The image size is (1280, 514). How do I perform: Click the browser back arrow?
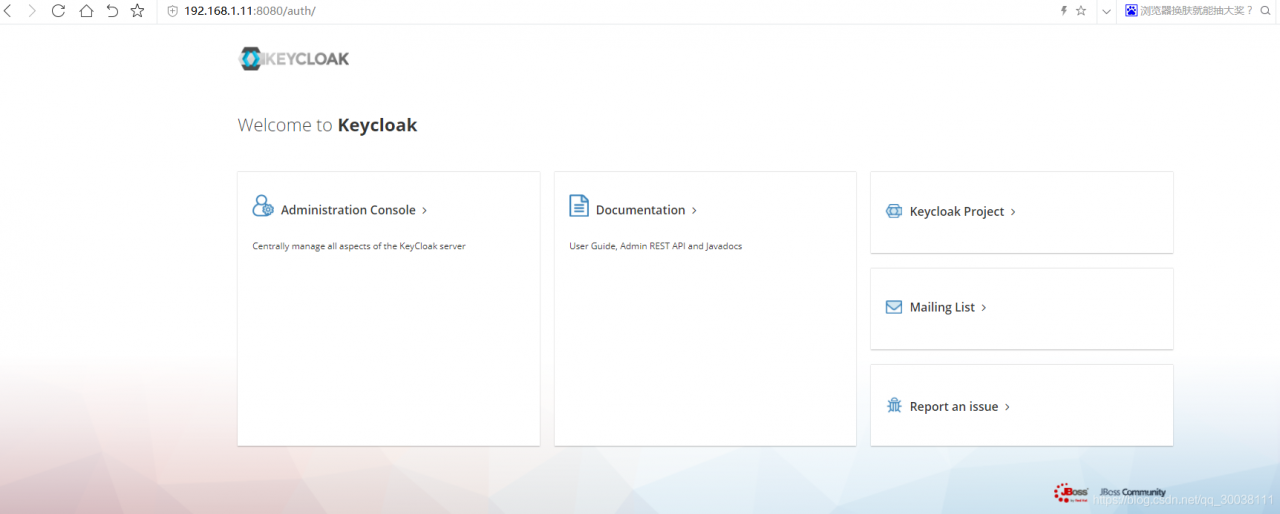click(x=7, y=11)
